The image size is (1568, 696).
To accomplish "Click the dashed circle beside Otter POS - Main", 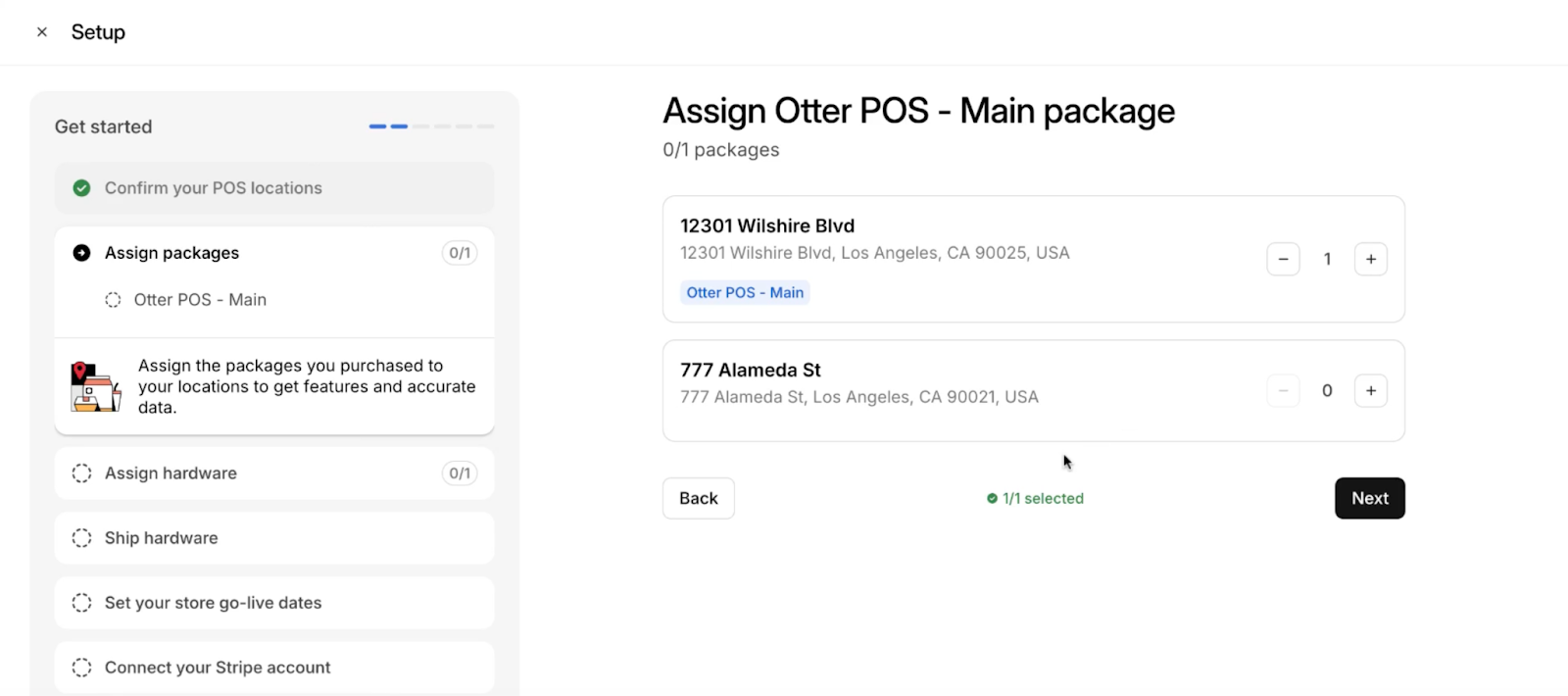I will point(114,300).
